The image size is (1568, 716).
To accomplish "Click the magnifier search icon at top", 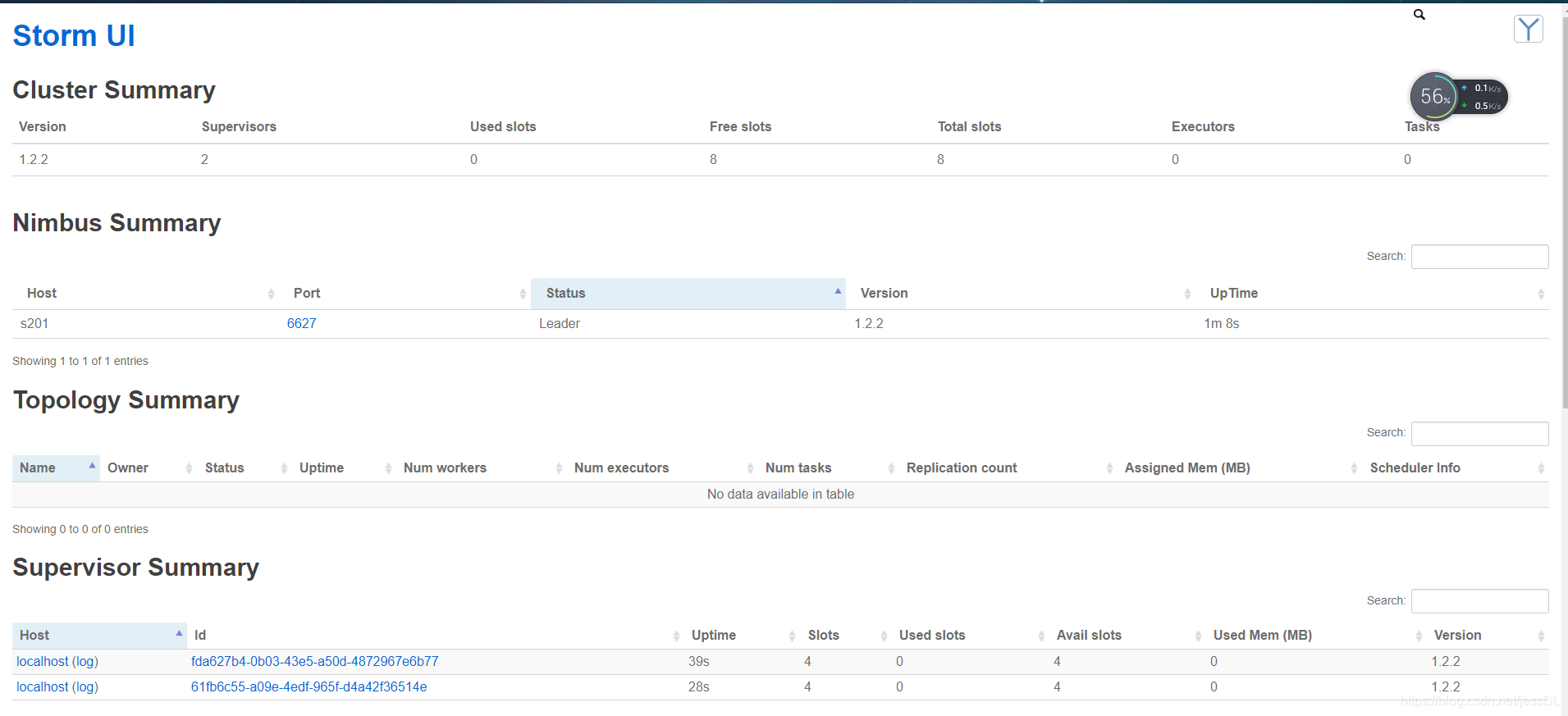I will pyautogui.click(x=1419, y=15).
